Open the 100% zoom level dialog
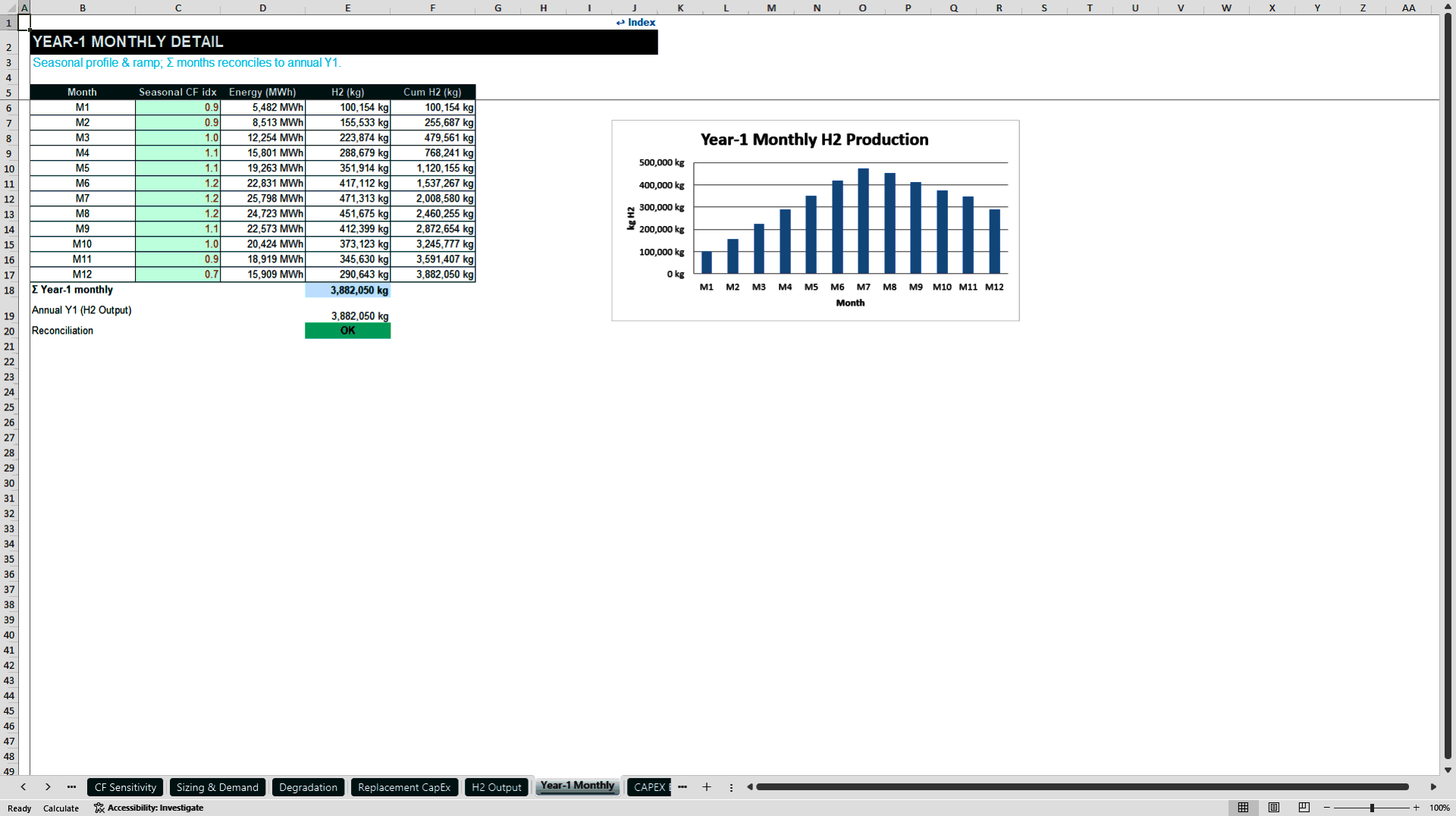The width and height of the screenshot is (1456, 816). tap(1439, 808)
